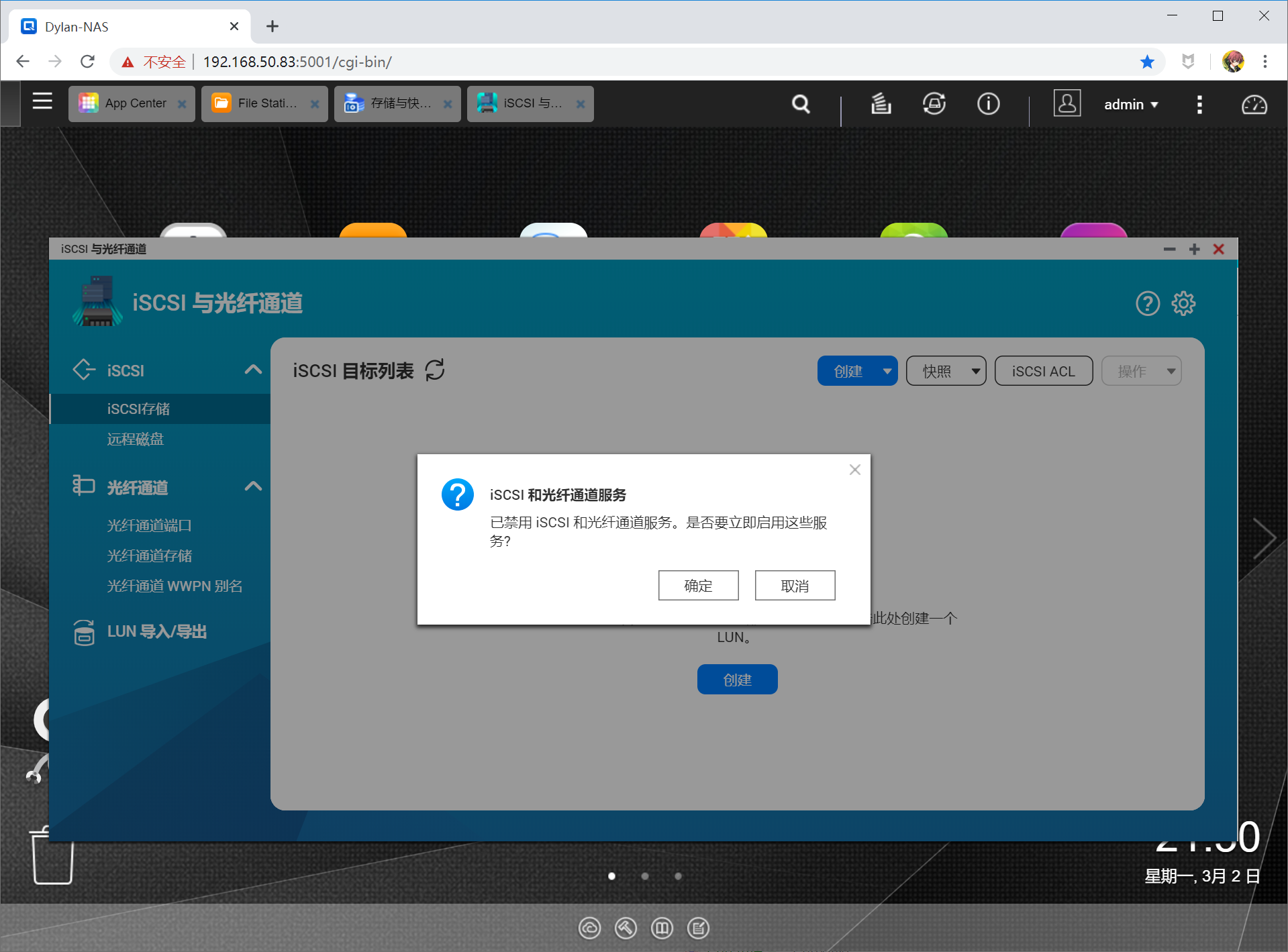Go to next desktop page arrow
The image size is (1288, 952).
click(1264, 538)
